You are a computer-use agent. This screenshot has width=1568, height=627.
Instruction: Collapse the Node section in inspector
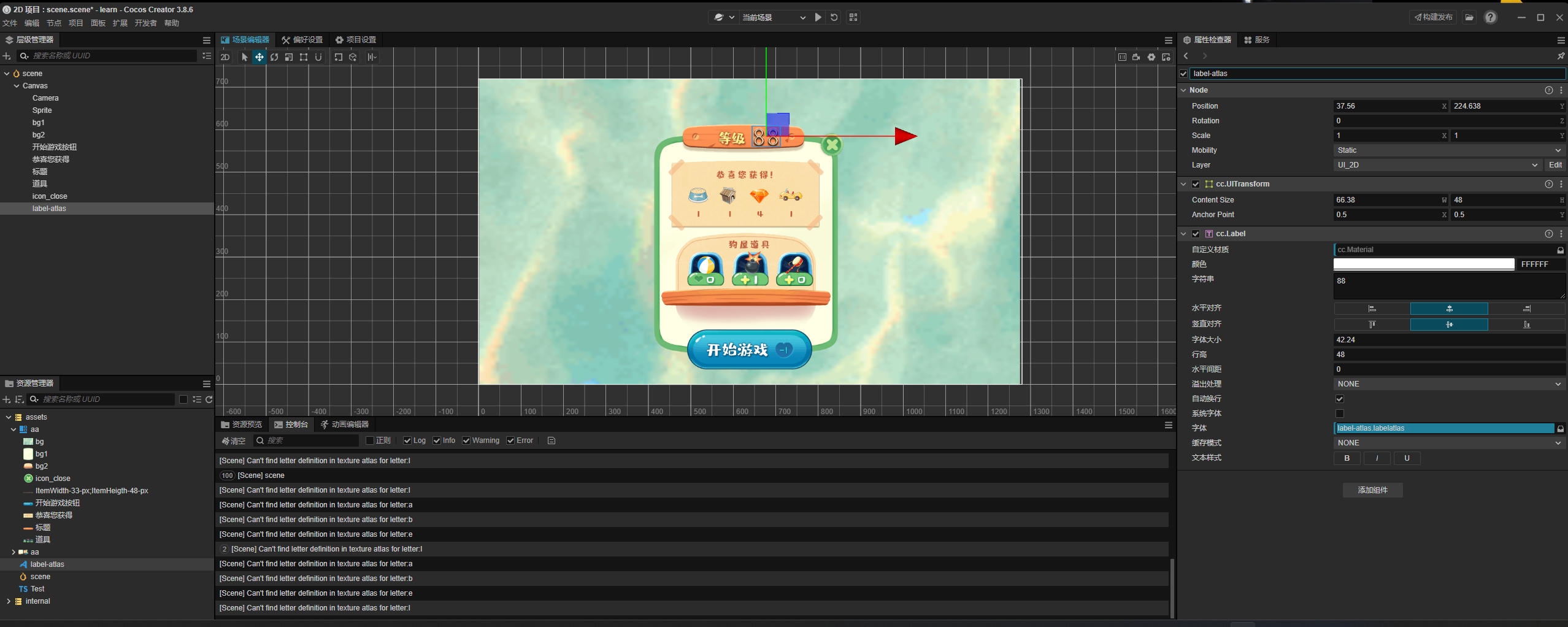click(x=1183, y=90)
